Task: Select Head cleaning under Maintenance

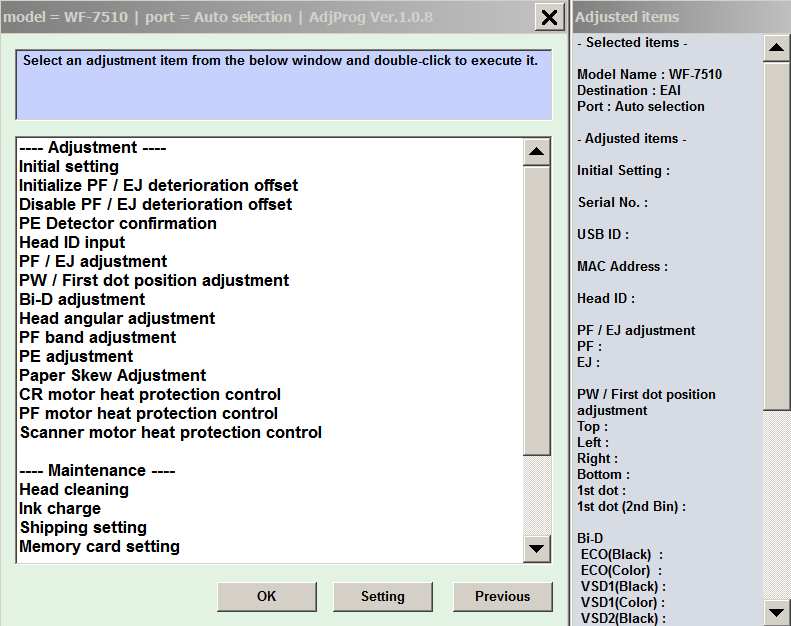Action: pos(74,489)
